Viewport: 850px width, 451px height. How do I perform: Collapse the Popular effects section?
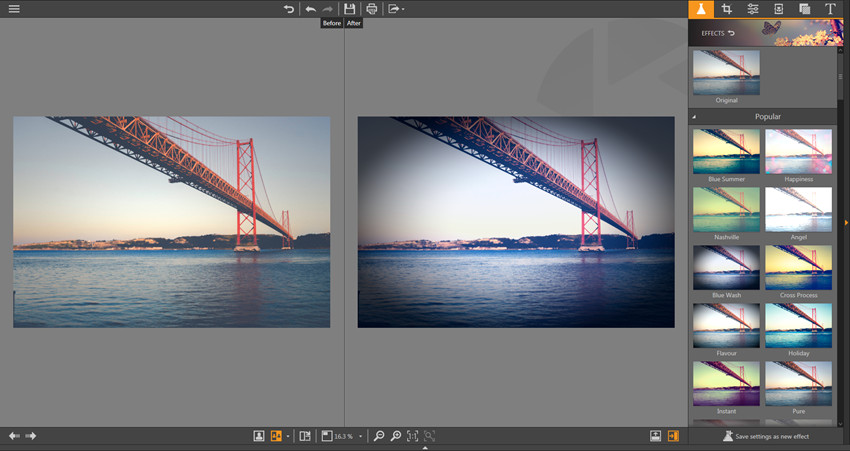point(694,117)
